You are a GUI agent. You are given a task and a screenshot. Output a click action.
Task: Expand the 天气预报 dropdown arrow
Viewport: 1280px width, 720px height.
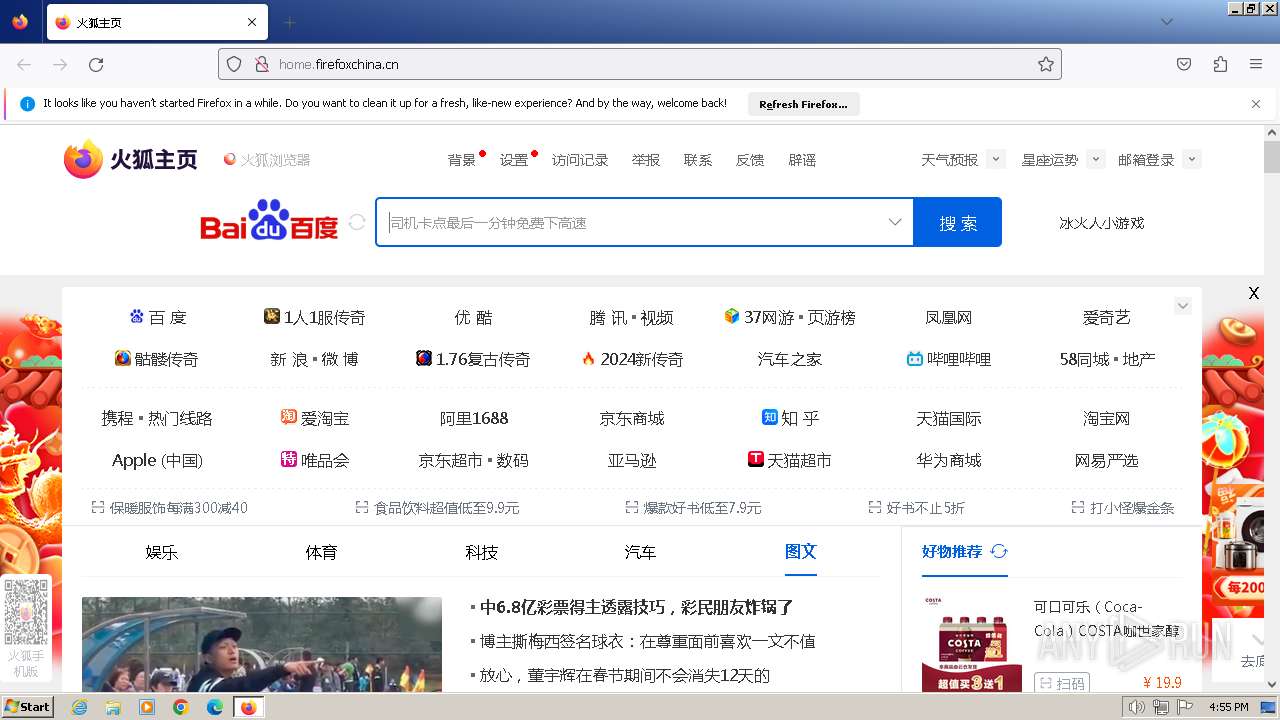[995, 159]
